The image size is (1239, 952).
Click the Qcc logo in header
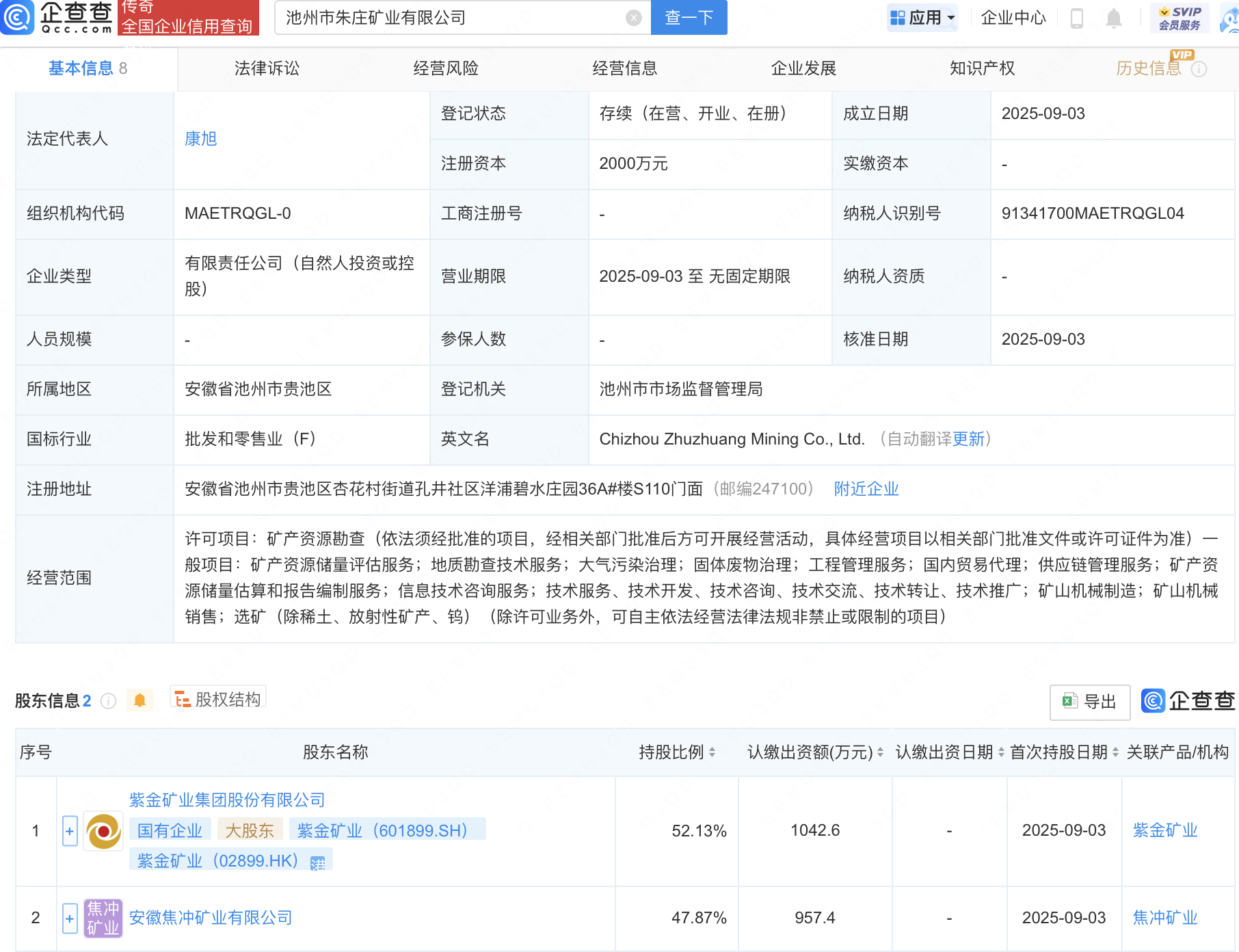[x=57, y=17]
